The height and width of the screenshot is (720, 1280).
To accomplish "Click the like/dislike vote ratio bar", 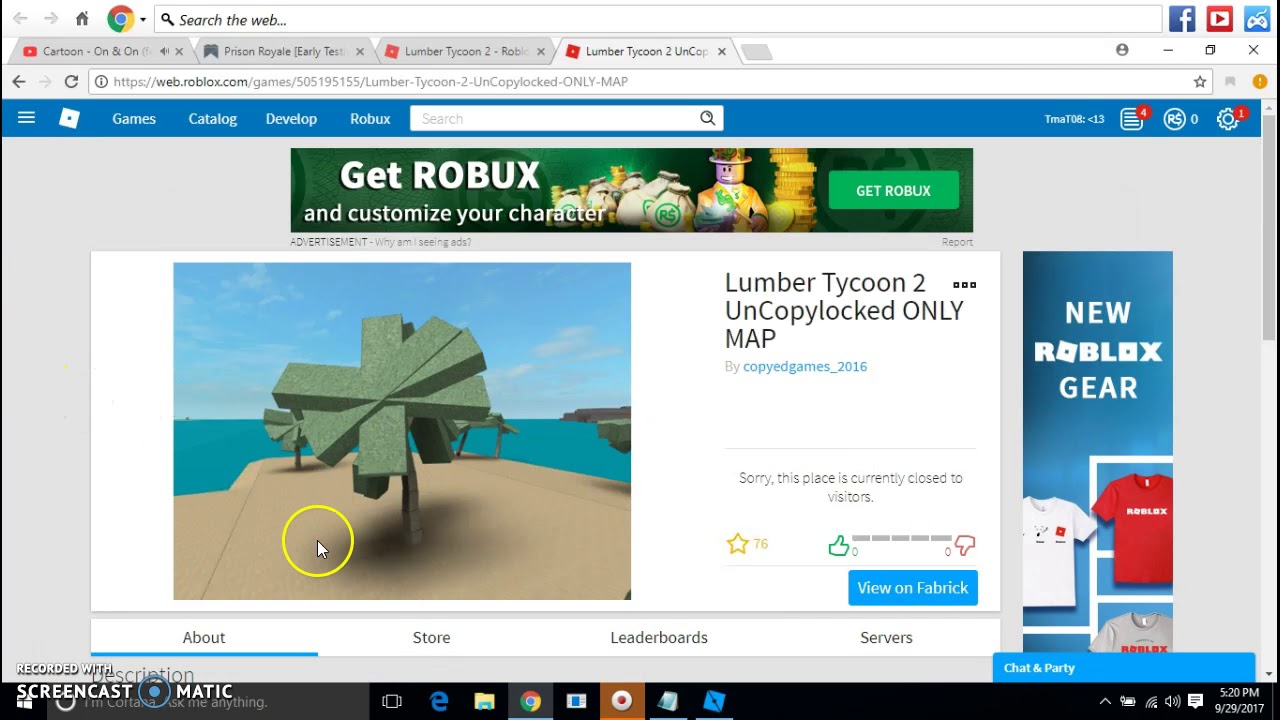I will 901,538.
